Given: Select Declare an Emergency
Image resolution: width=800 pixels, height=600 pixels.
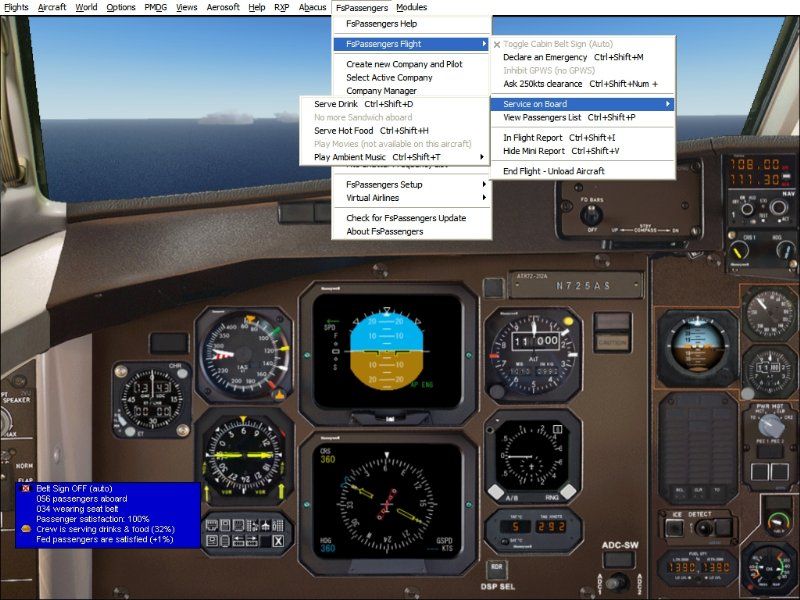Looking at the screenshot, I should [x=582, y=57].
